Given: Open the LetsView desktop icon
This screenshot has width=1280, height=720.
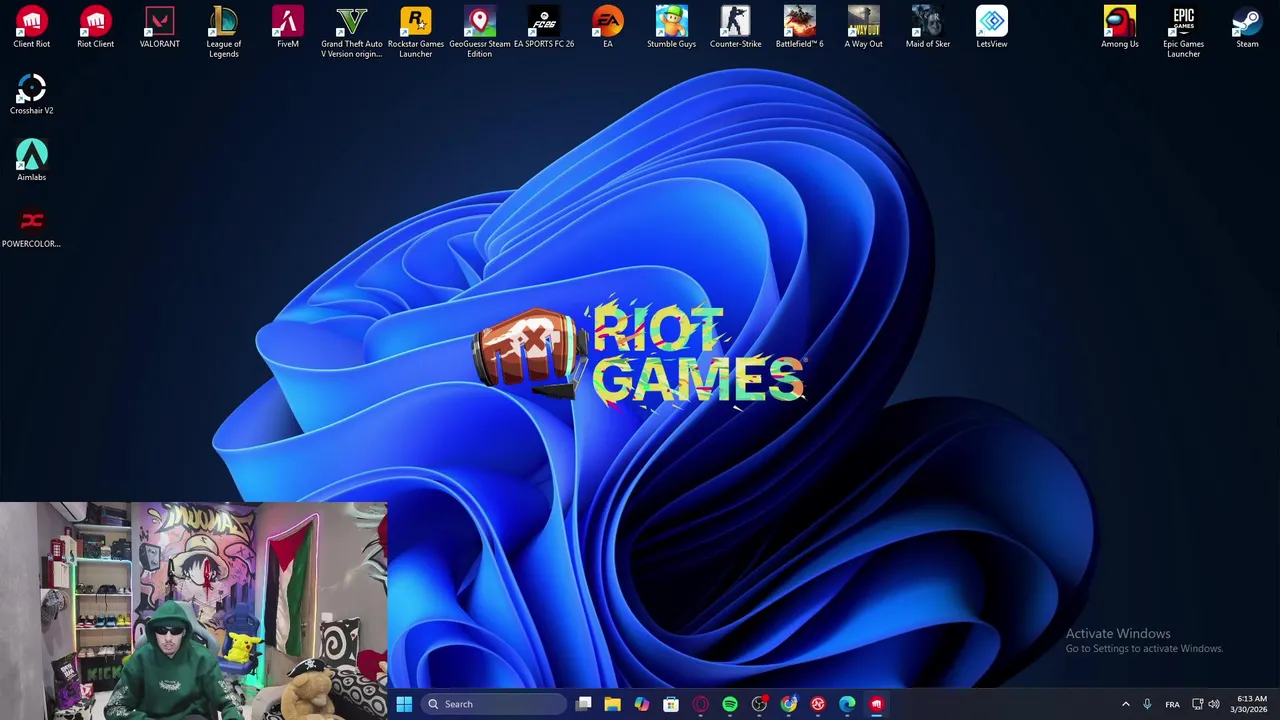Looking at the screenshot, I should 991,28.
